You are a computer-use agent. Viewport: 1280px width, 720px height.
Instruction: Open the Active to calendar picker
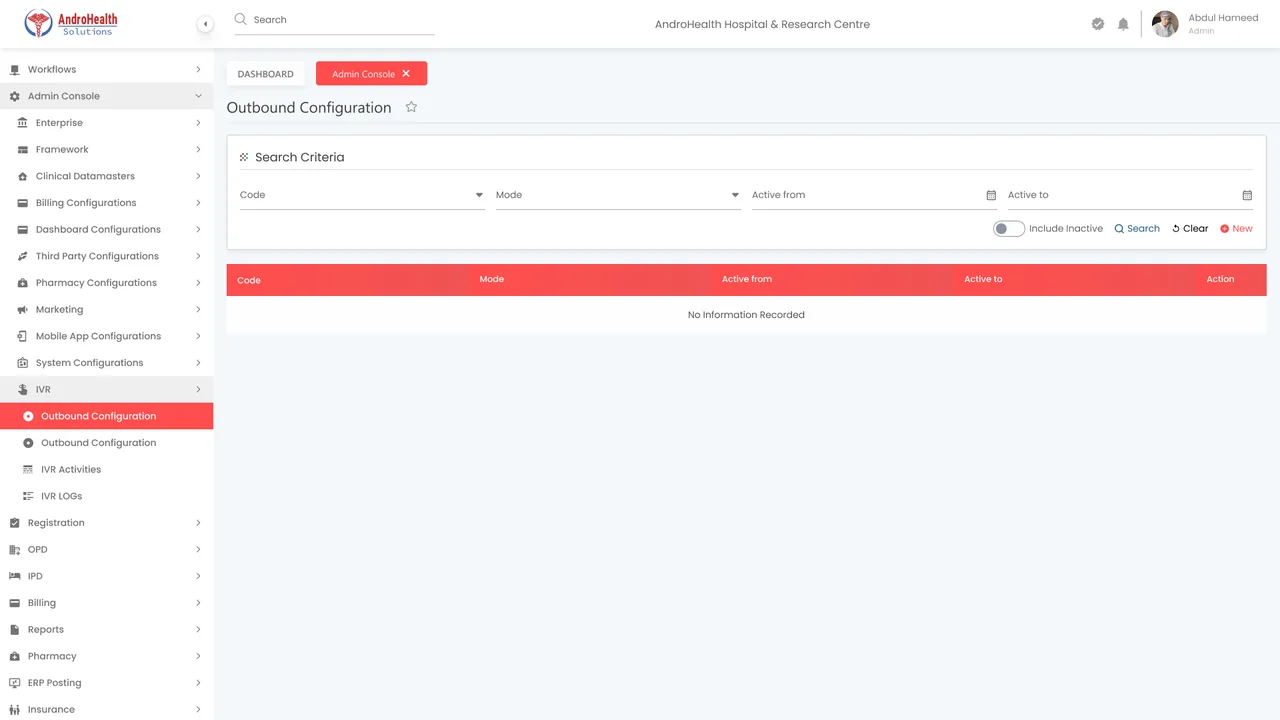click(x=1247, y=195)
